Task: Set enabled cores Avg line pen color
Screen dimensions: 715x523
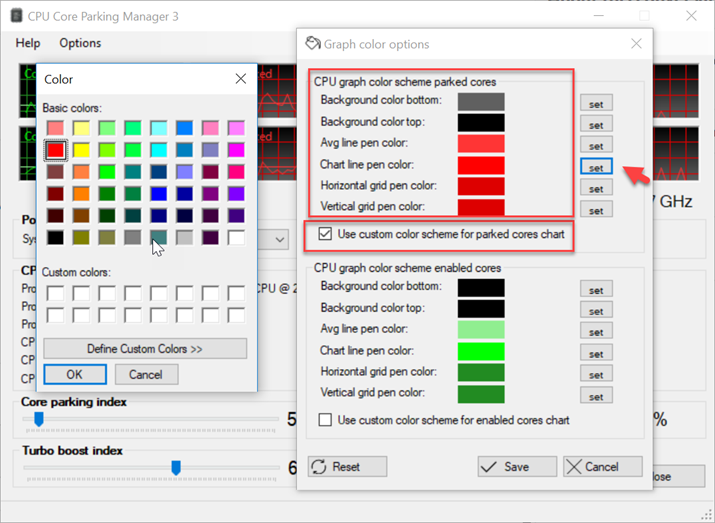Action: point(596,331)
